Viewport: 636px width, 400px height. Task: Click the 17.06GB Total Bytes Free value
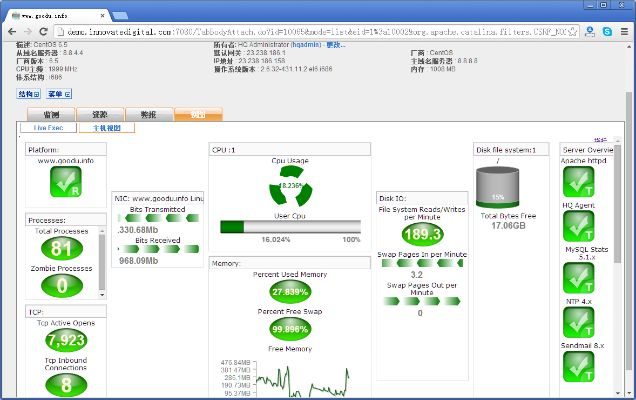click(508, 226)
